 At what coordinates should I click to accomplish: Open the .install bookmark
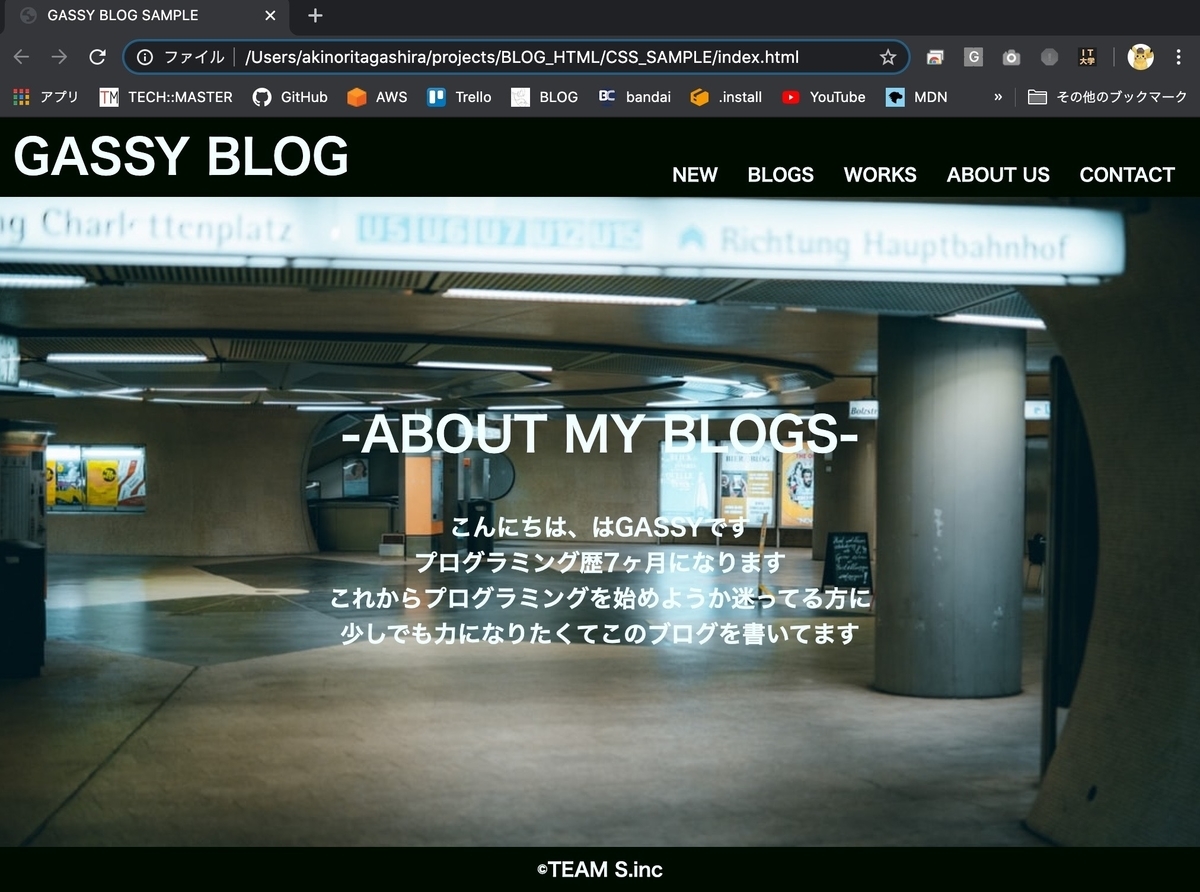tap(726, 97)
